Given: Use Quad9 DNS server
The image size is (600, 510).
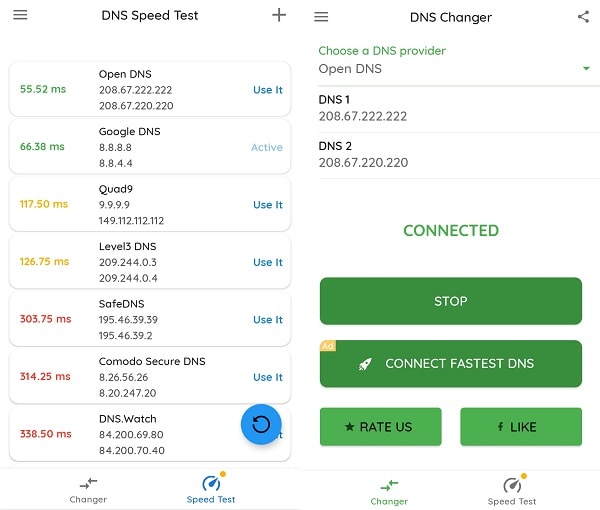Looking at the screenshot, I should click(268, 205).
